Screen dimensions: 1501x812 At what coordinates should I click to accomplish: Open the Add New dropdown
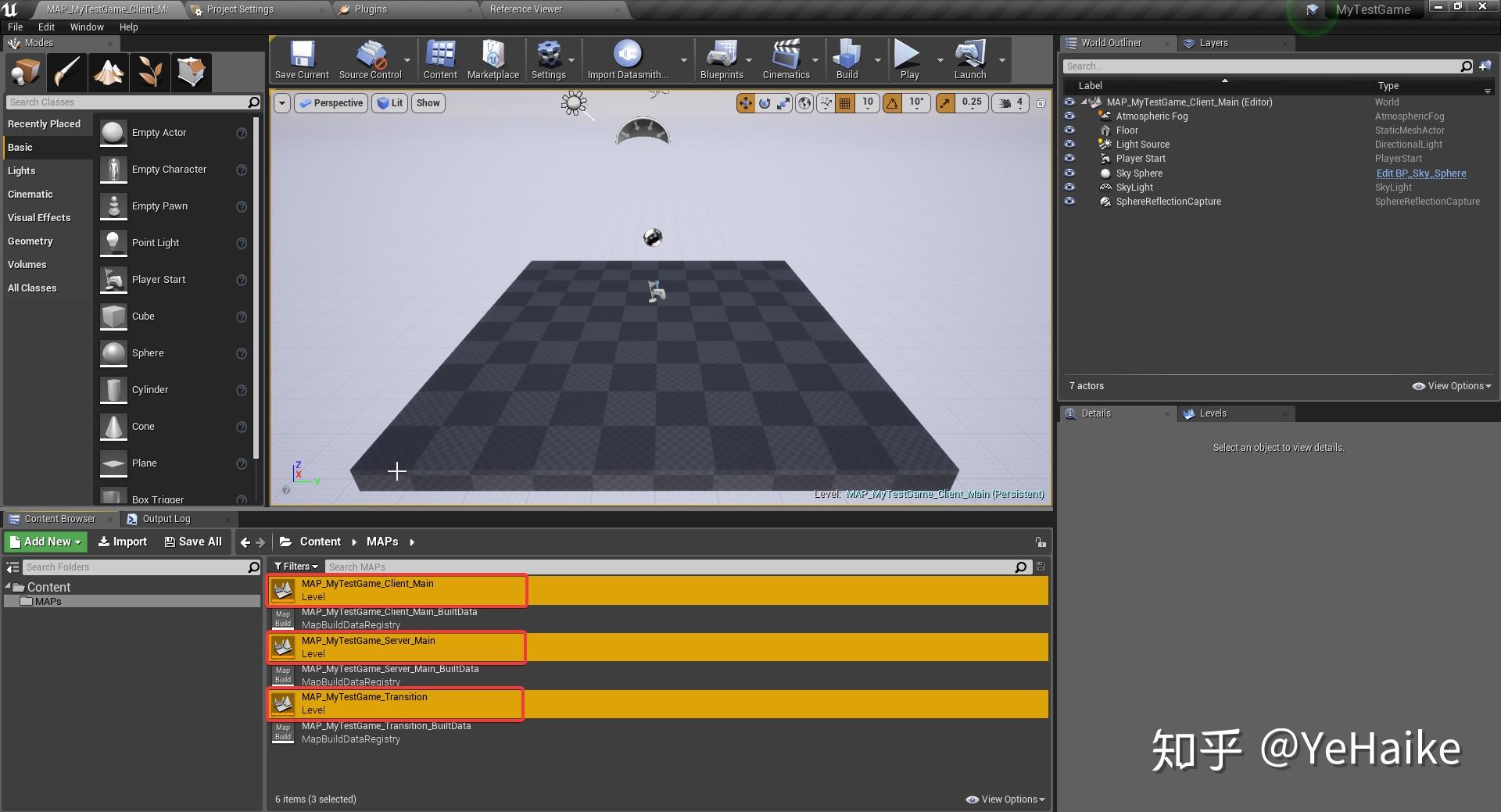click(45, 541)
